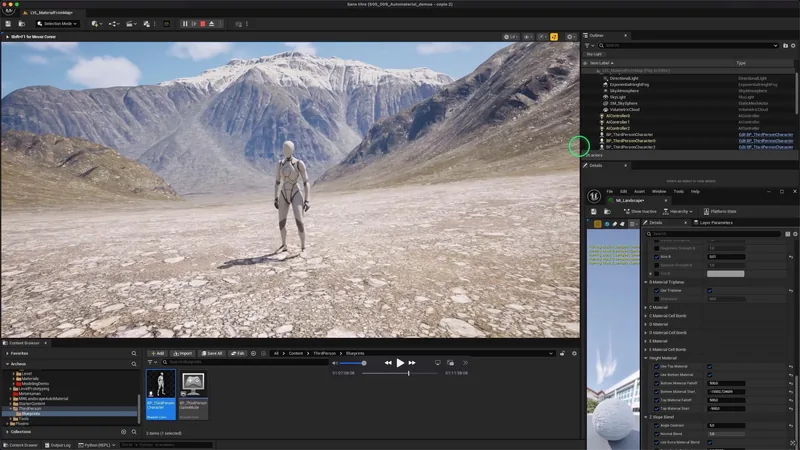Toggle the Content Browser lock icon
The width and height of the screenshot is (800, 450).
pos(562,353)
